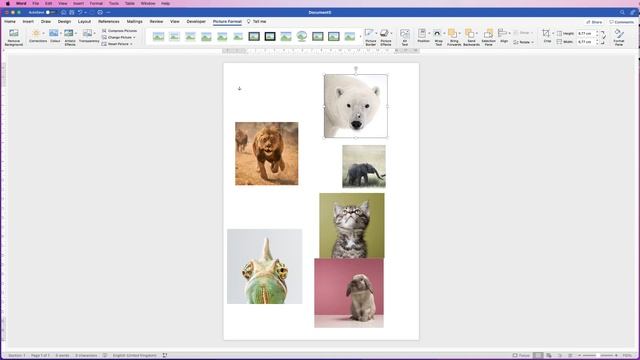Expand the Crop dropdown arrow

[x=553, y=33]
